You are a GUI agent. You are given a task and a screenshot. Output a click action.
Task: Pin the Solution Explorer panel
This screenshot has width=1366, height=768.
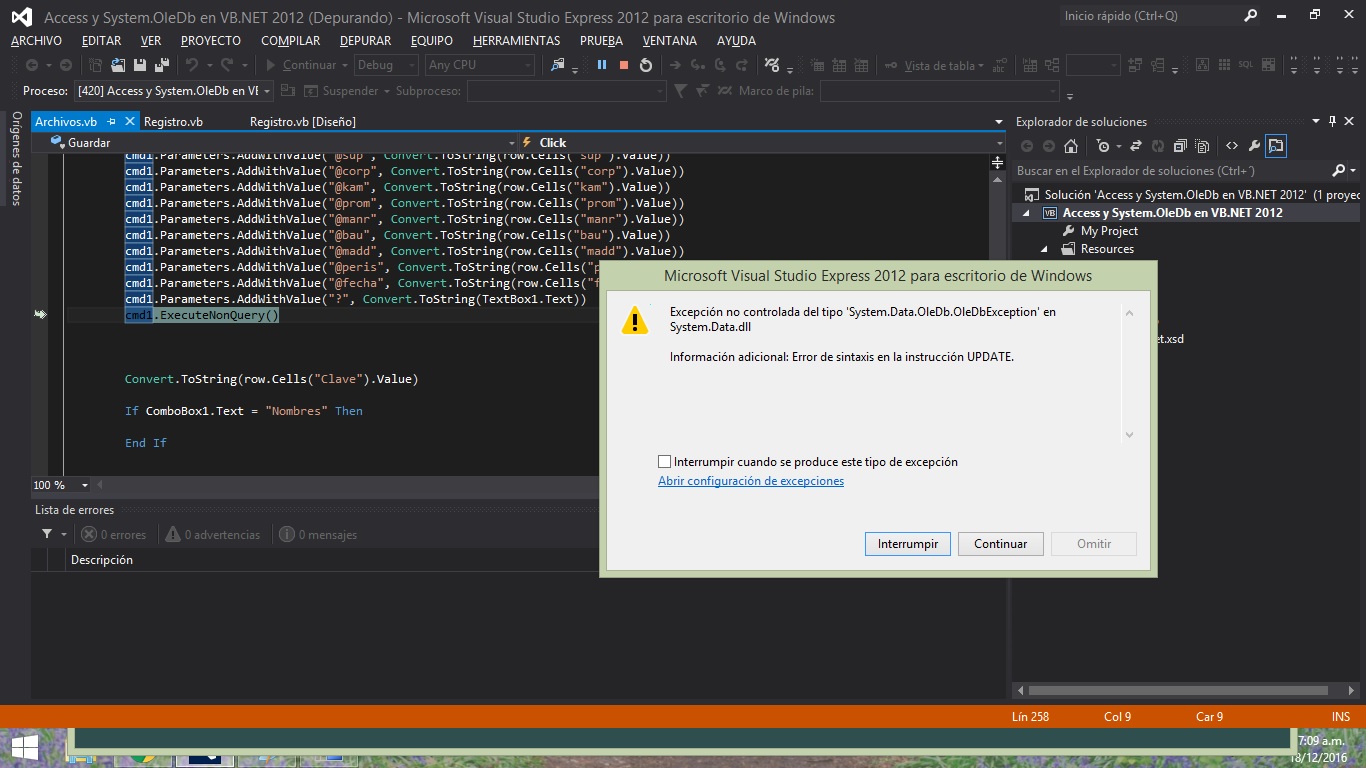1333,122
